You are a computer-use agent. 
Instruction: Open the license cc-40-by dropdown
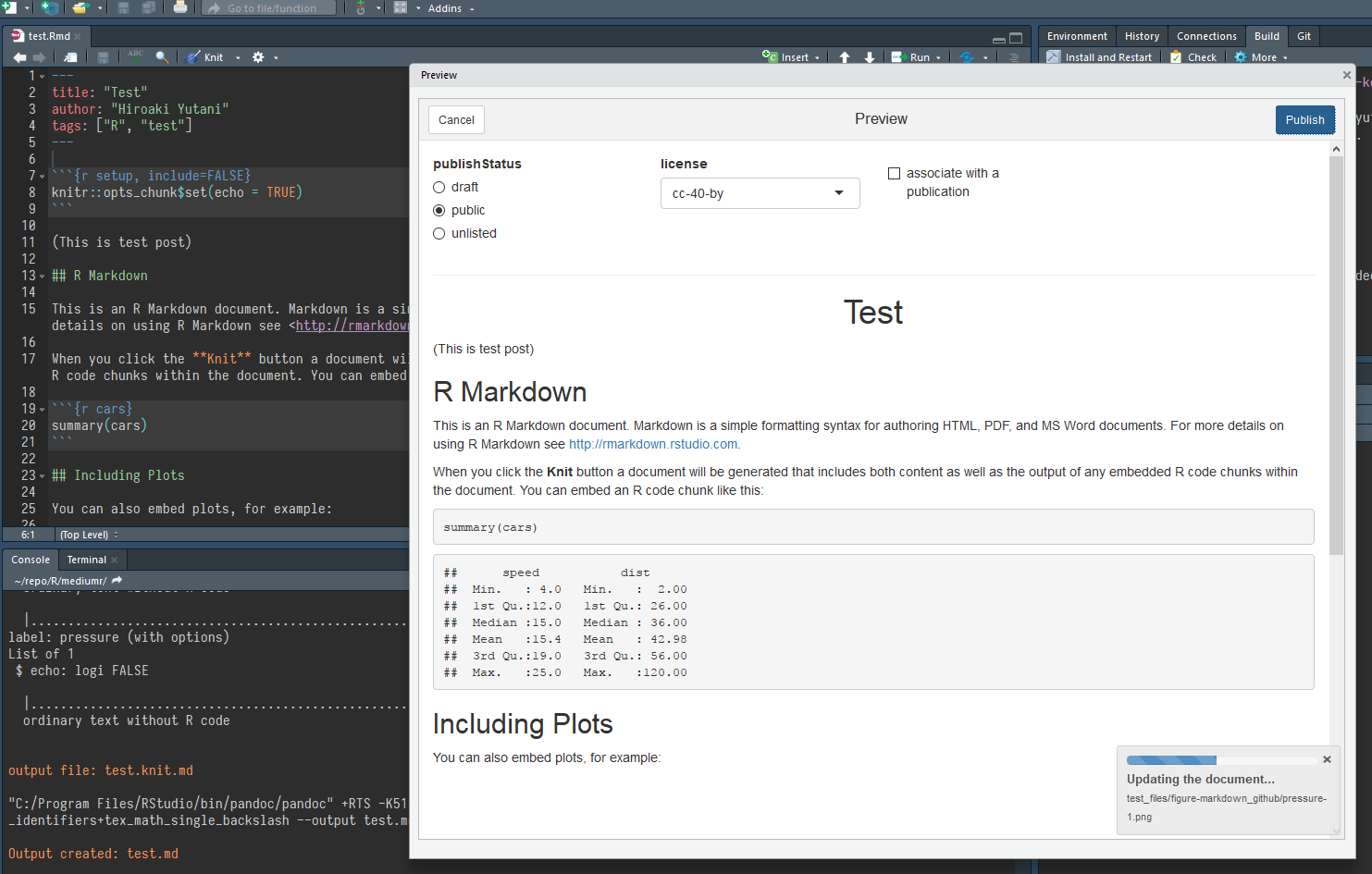pyautogui.click(x=760, y=193)
